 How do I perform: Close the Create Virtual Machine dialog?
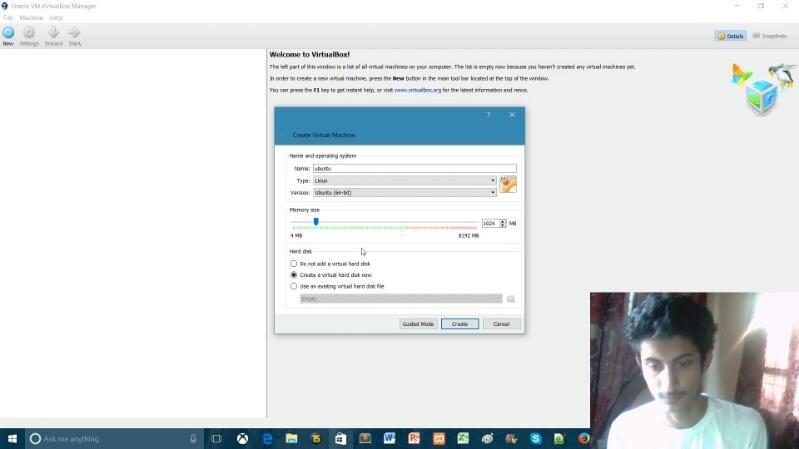pyautogui.click(x=512, y=115)
